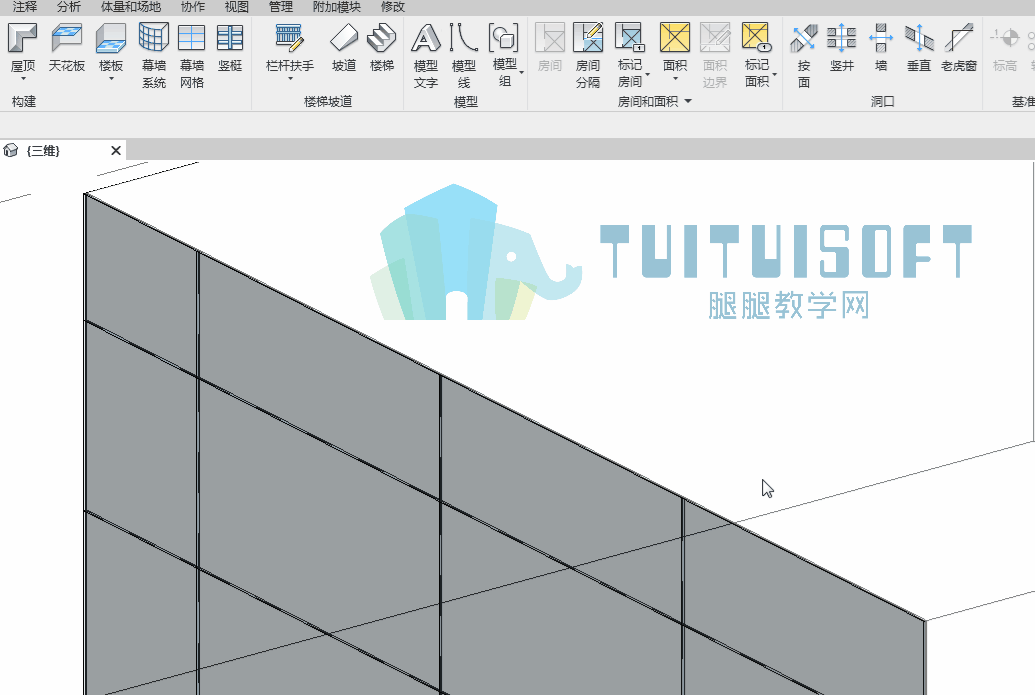Open the 分析 ribbon tab

pyautogui.click(x=69, y=7)
